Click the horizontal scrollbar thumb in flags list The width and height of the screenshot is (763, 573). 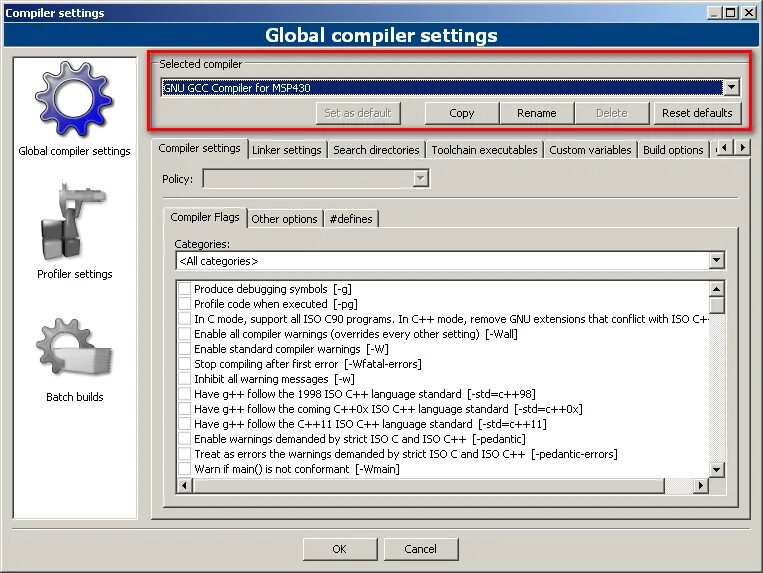point(428,485)
